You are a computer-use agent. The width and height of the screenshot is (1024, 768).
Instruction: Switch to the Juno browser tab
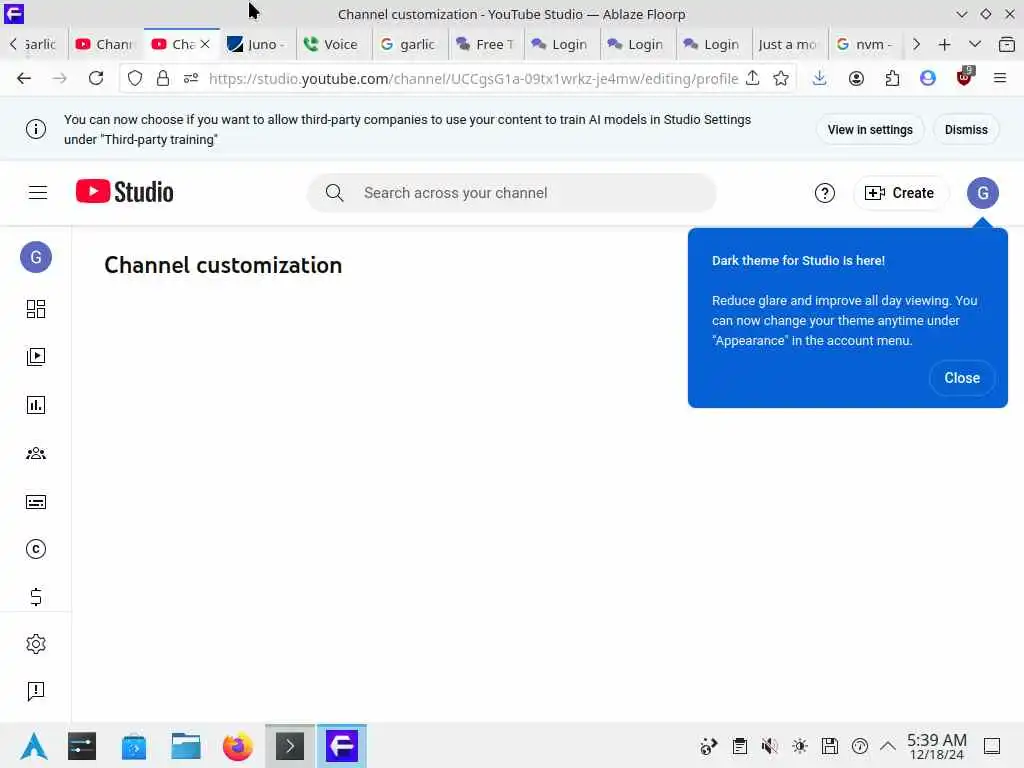[x=257, y=44]
